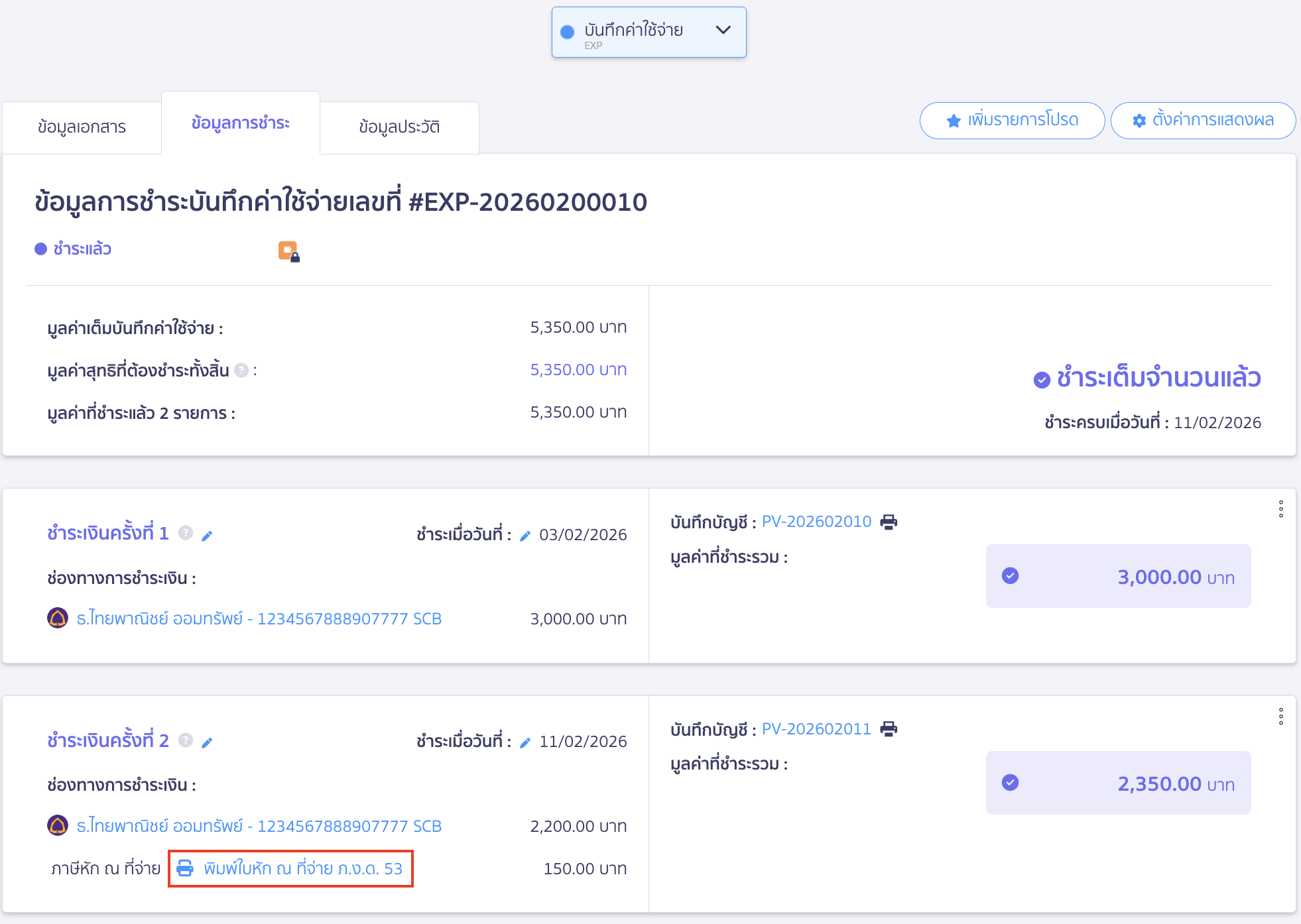
Task: Open the ข้อมูลประวัติ tab
Action: 399,127
